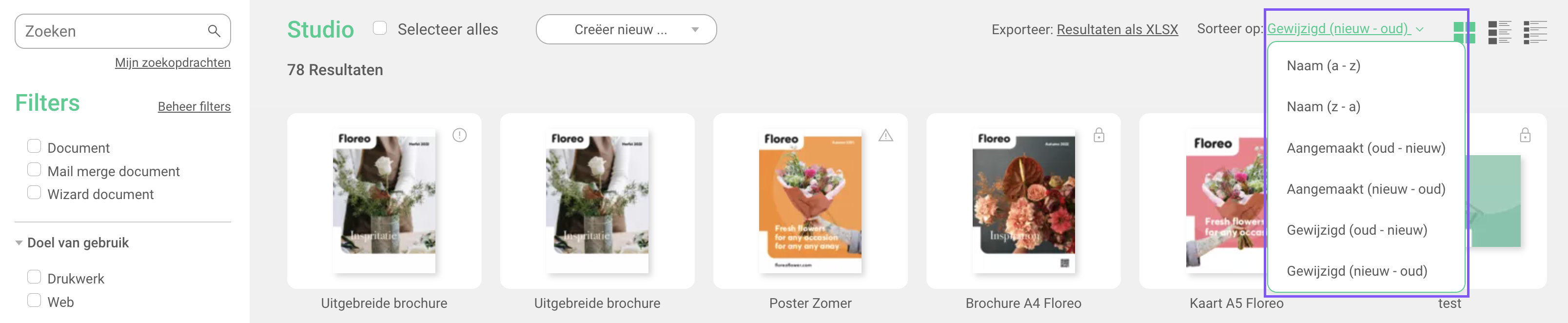Click lock icon on test card
The image size is (1568, 323).
pos(1525,135)
